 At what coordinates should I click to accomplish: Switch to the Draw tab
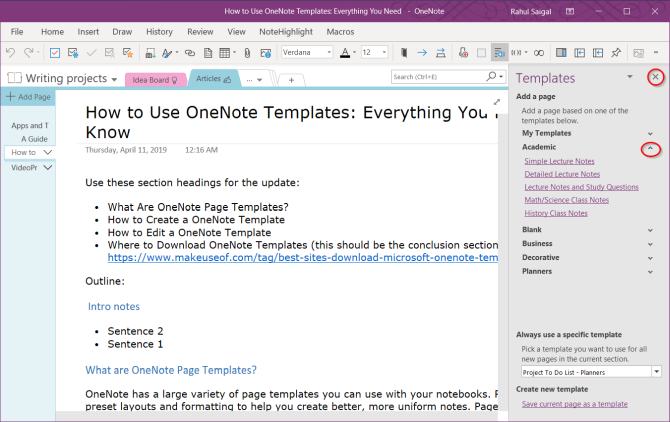coord(122,32)
